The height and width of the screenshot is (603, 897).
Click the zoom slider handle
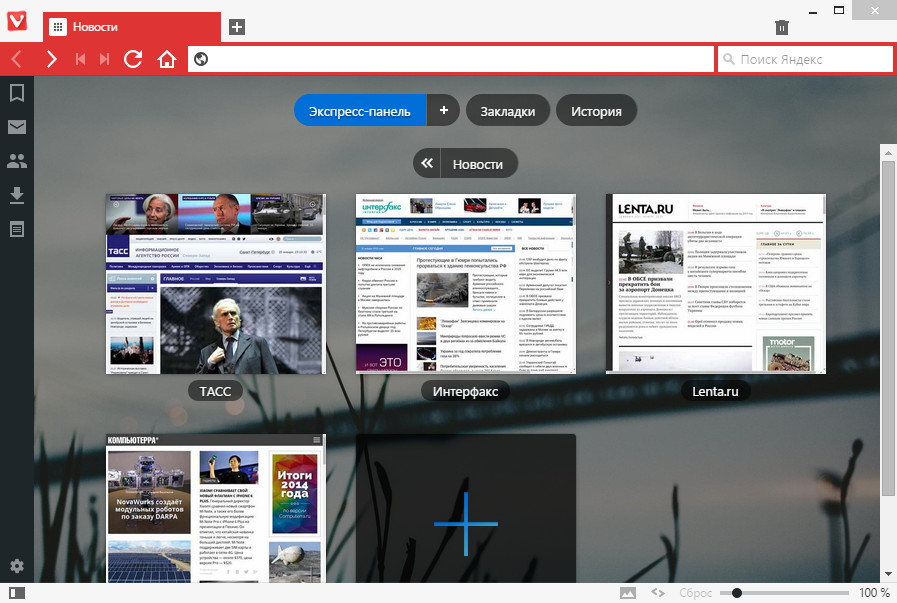point(737,593)
